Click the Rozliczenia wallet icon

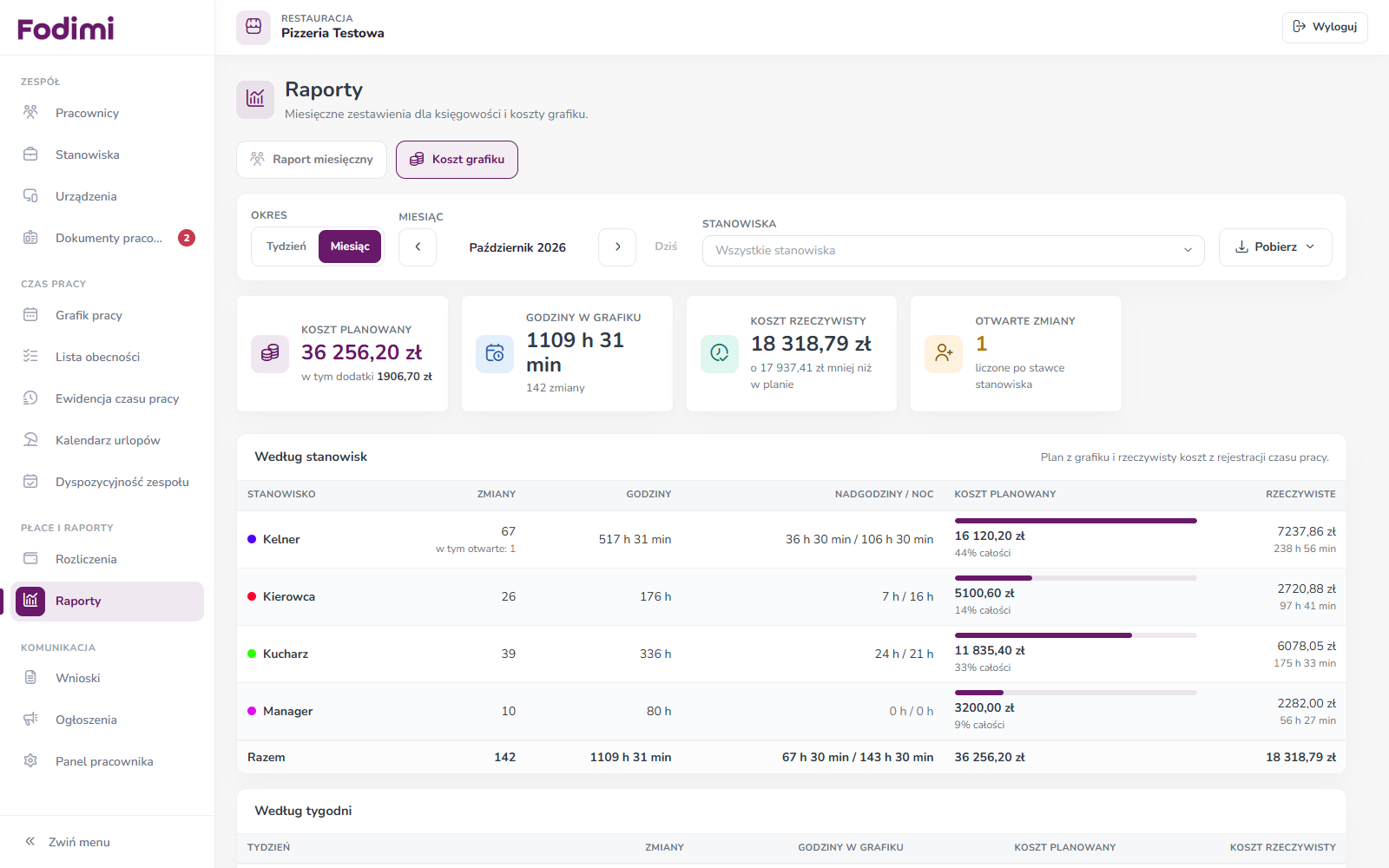click(x=30, y=558)
